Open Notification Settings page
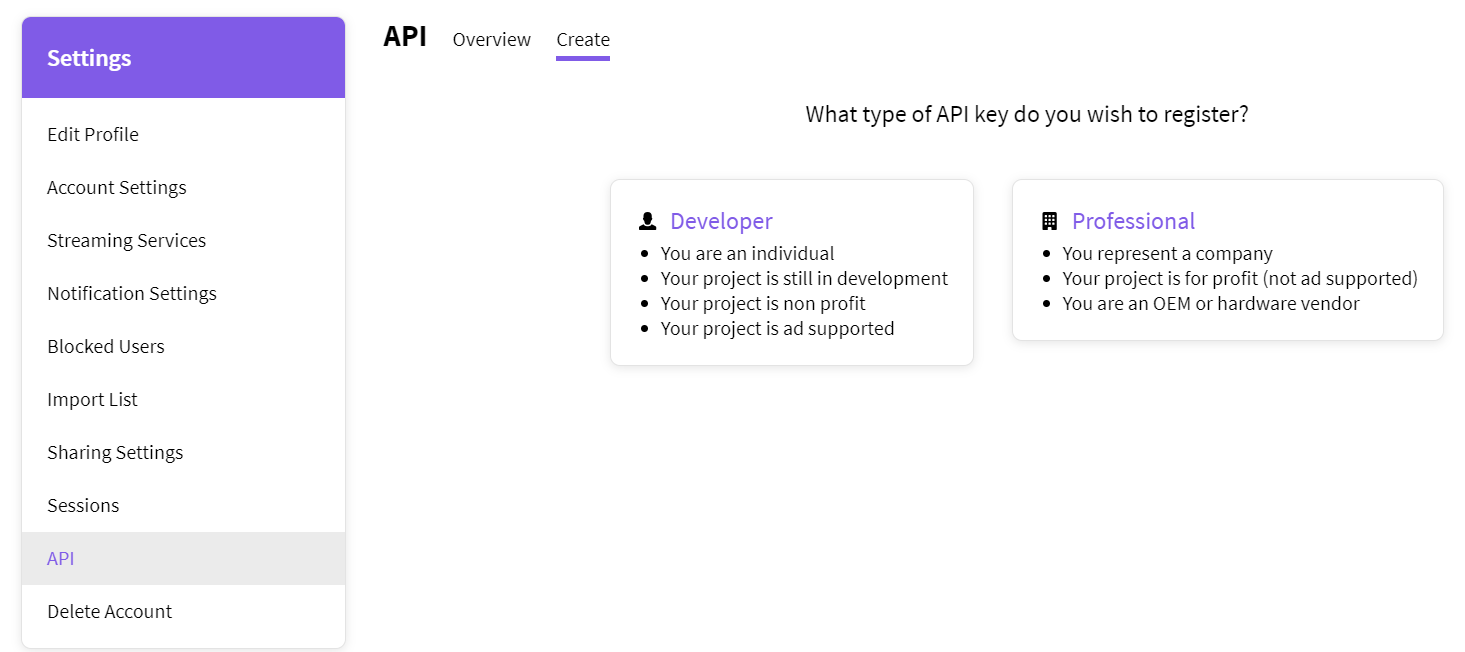This screenshot has width=1465, height=652. click(132, 293)
